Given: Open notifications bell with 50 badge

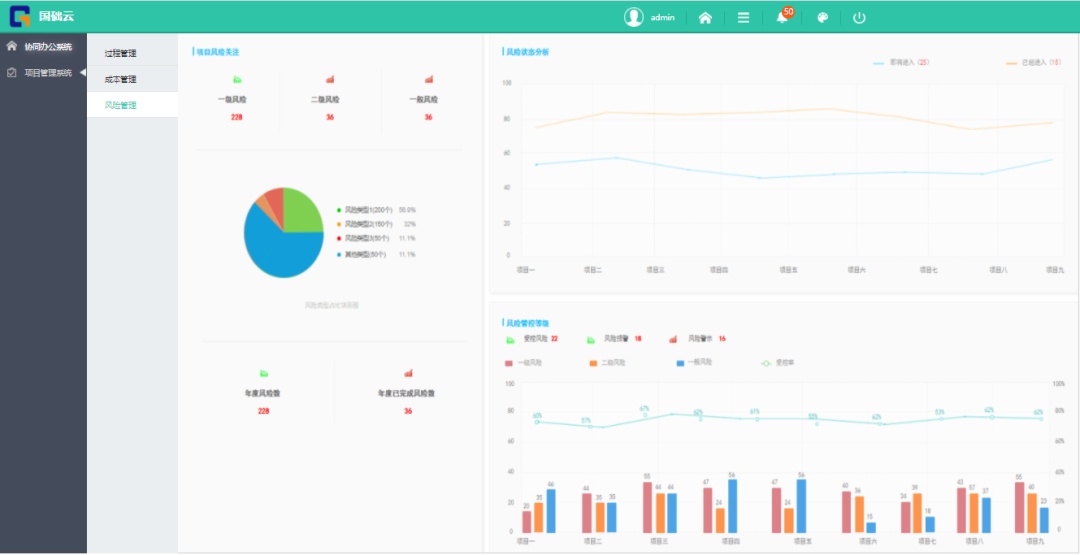Looking at the screenshot, I should tap(782, 17).
